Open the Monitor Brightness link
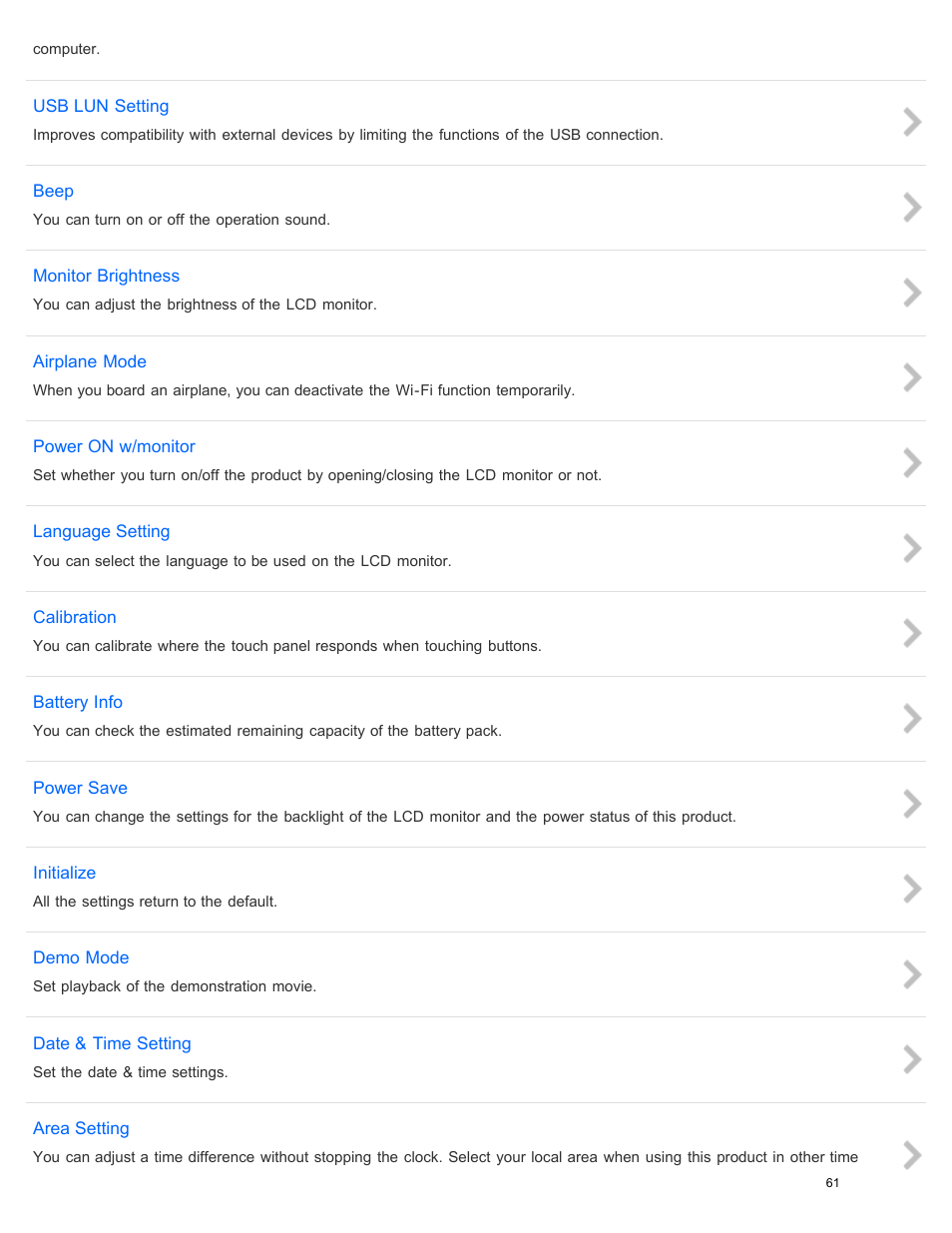Viewport: 952px width, 1233px height. pyautogui.click(x=106, y=276)
